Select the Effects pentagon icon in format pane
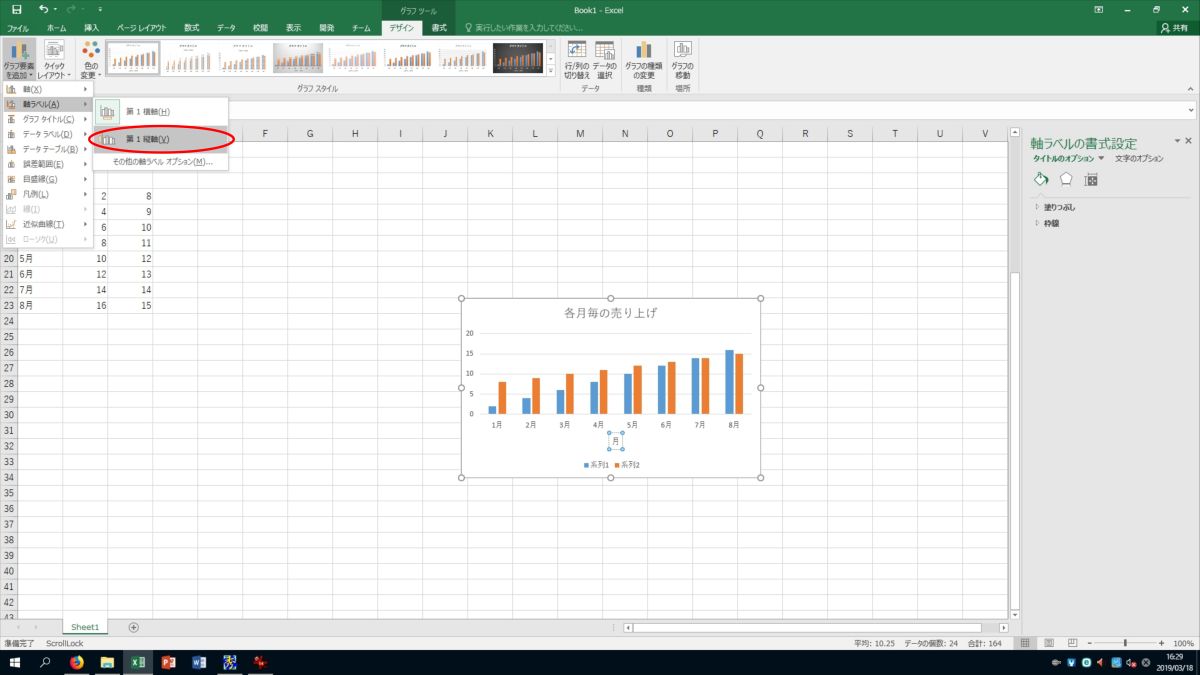 coord(1066,179)
